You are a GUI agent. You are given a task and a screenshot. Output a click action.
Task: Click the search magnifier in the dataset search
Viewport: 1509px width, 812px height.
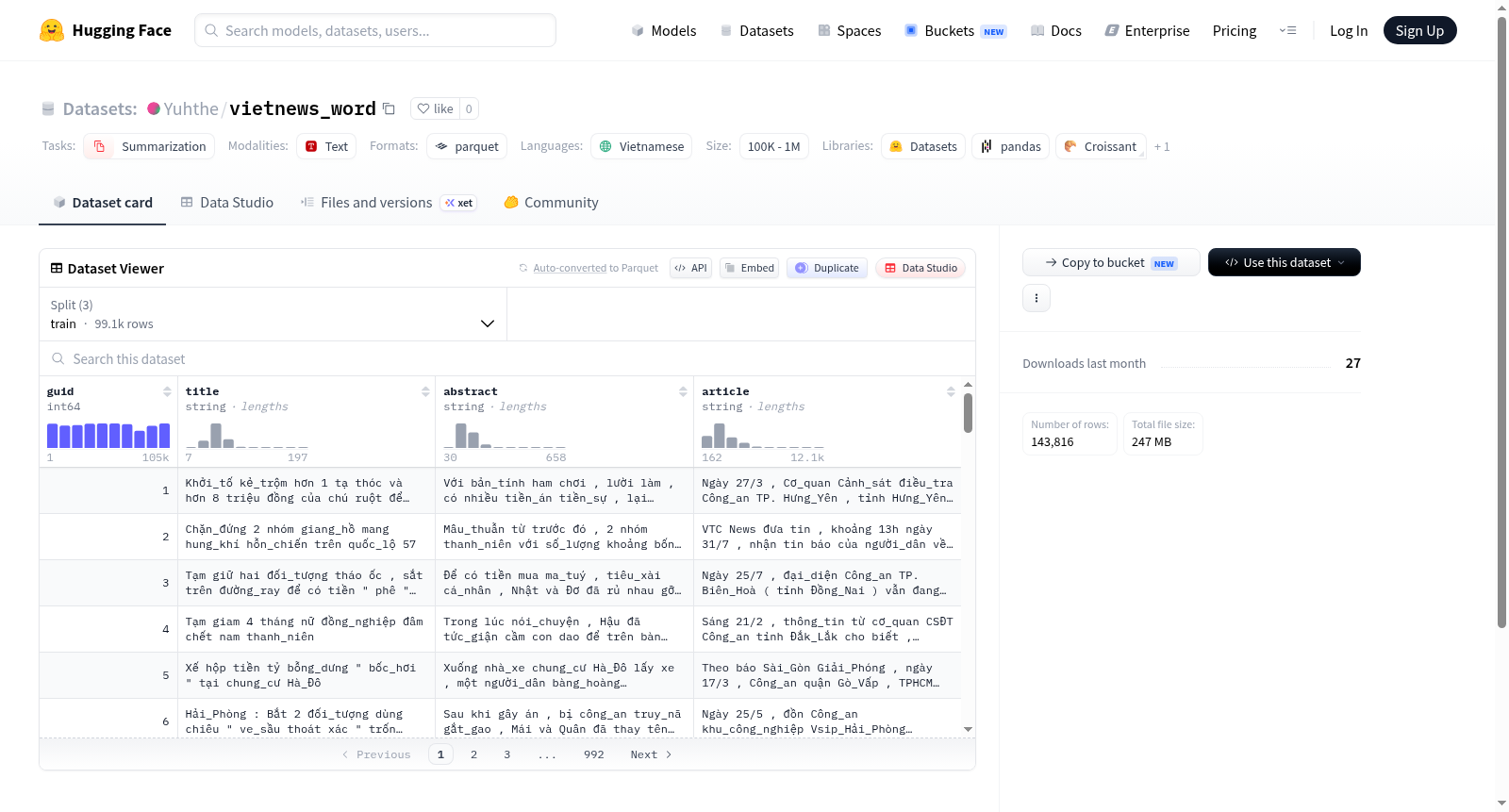coord(58,358)
